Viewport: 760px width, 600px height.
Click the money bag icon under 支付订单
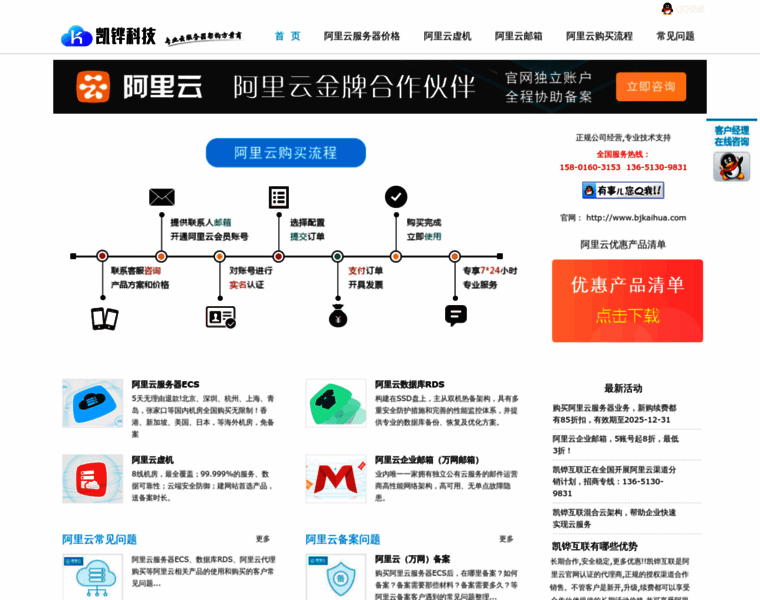338,316
